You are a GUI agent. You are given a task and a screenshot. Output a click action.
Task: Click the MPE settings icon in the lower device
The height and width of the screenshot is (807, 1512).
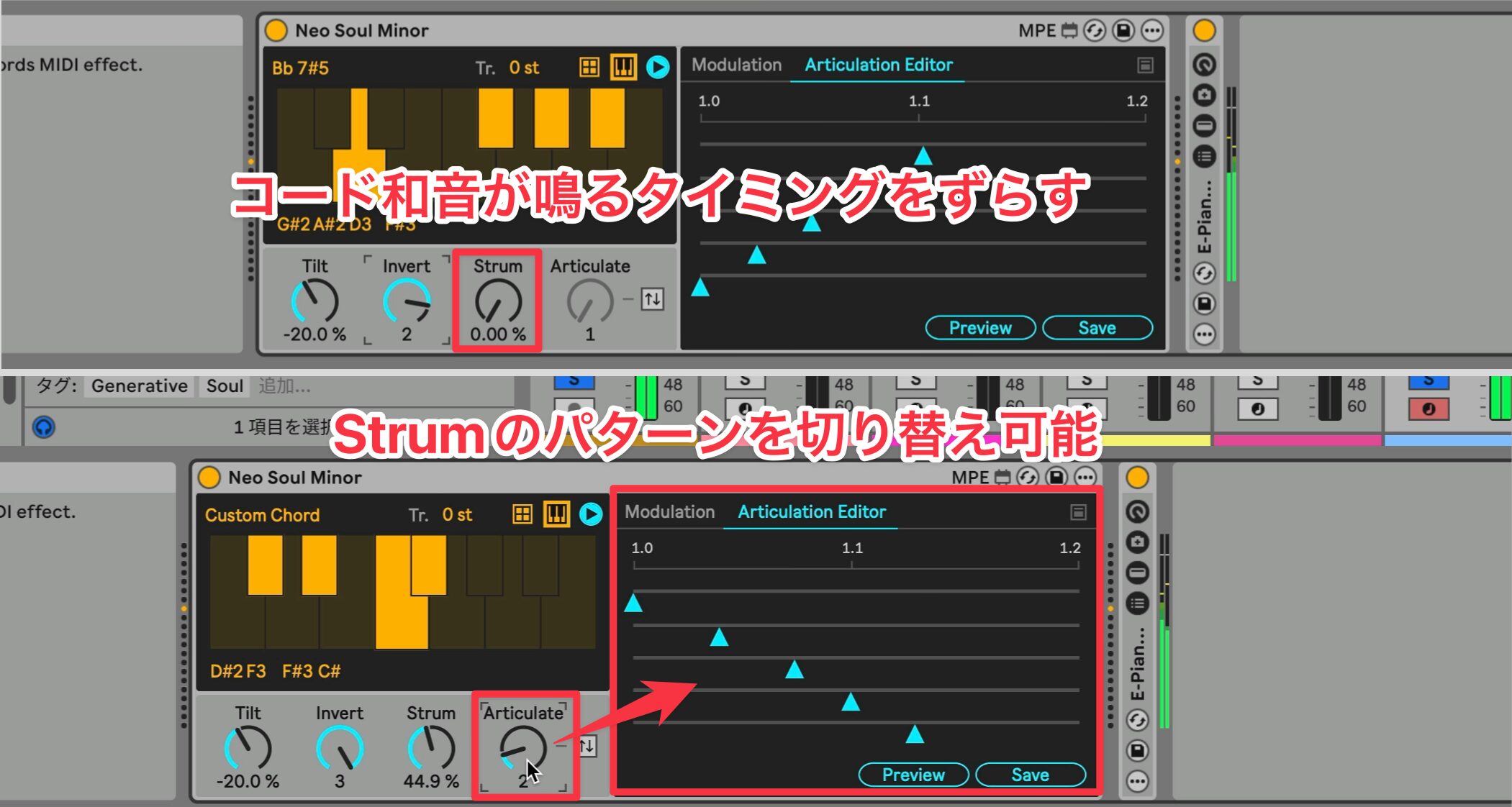coord(1003,478)
